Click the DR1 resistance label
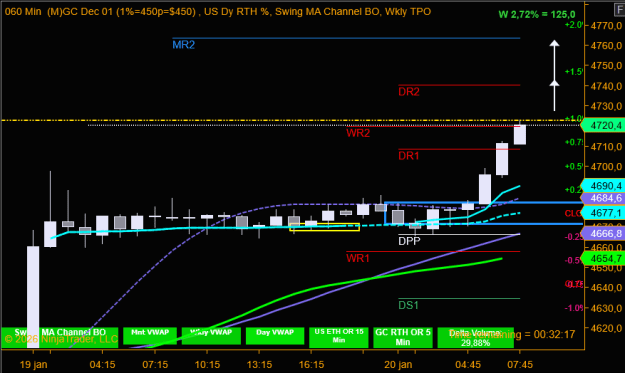625x373 pixels. coord(409,156)
